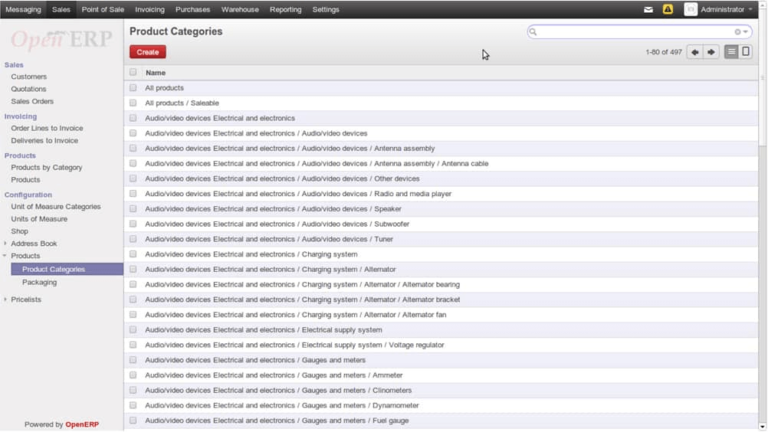Click the yellow warning notification icon
Image resolution: width=768 pixels, height=432 pixels.
668,9
